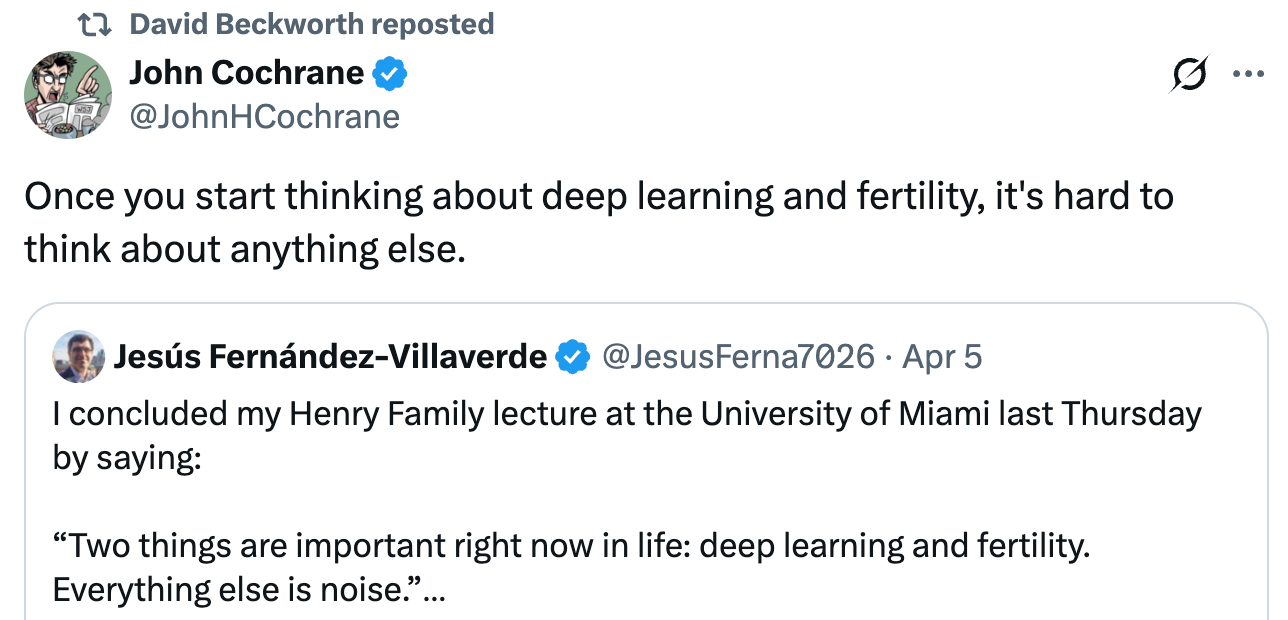Click the Henry Family lecture sentence

click(626, 414)
